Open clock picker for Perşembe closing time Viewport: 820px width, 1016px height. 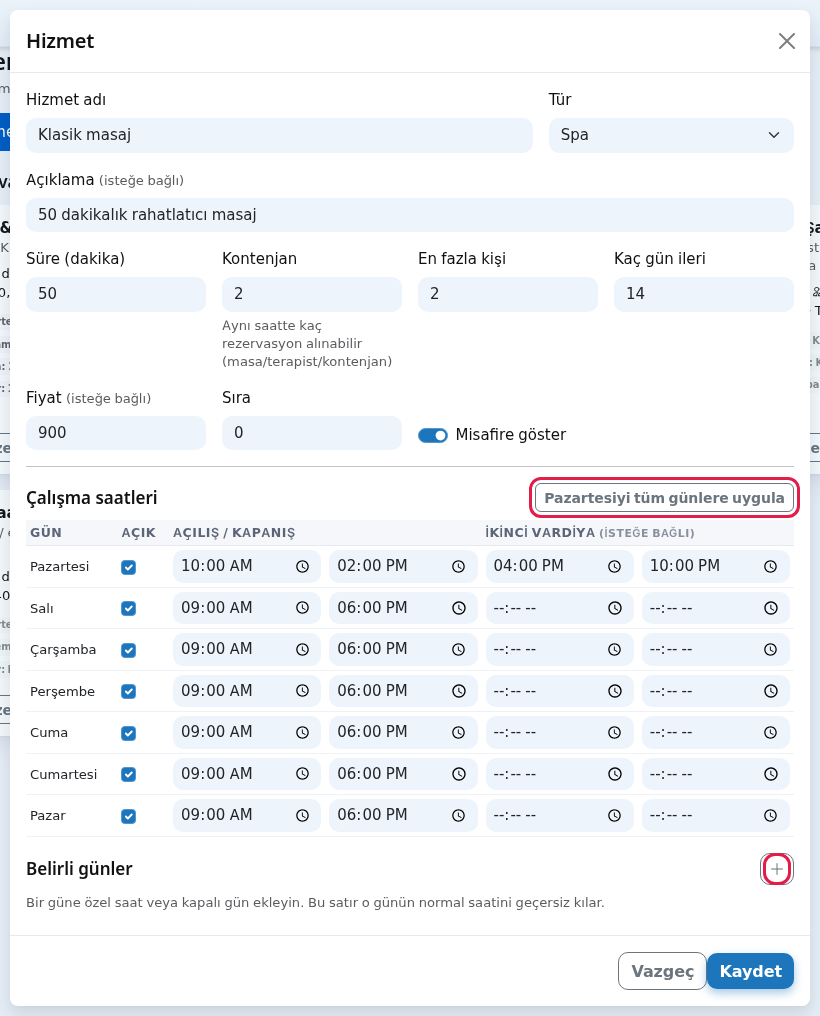pyautogui.click(x=459, y=691)
